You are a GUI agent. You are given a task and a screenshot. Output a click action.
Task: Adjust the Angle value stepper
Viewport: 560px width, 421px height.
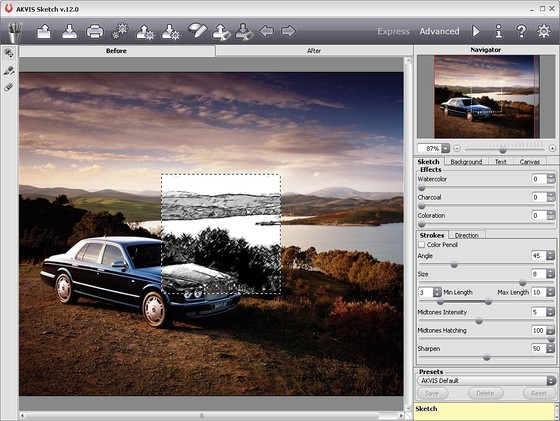point(551,255)
